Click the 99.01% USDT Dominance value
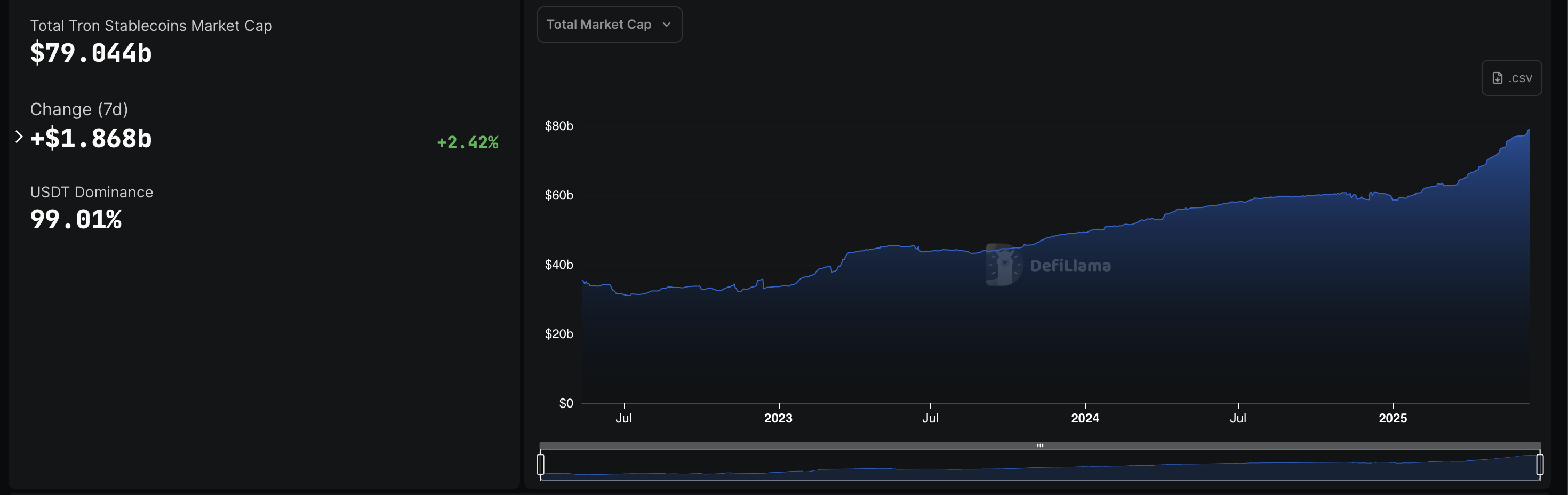The width and height of the screenshot is (1568, 495). click(x=76, y=220)
